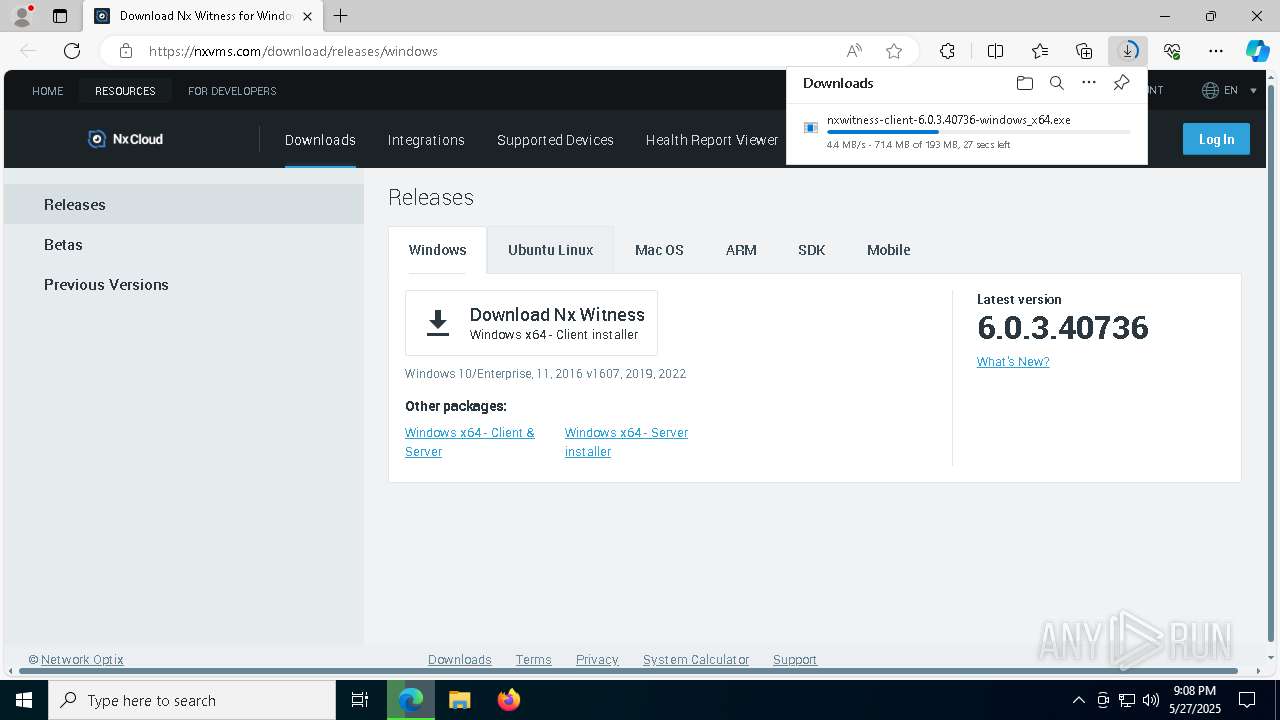Open the Privacy footer link
The image size is (1280, 720).
pos(597,660)
